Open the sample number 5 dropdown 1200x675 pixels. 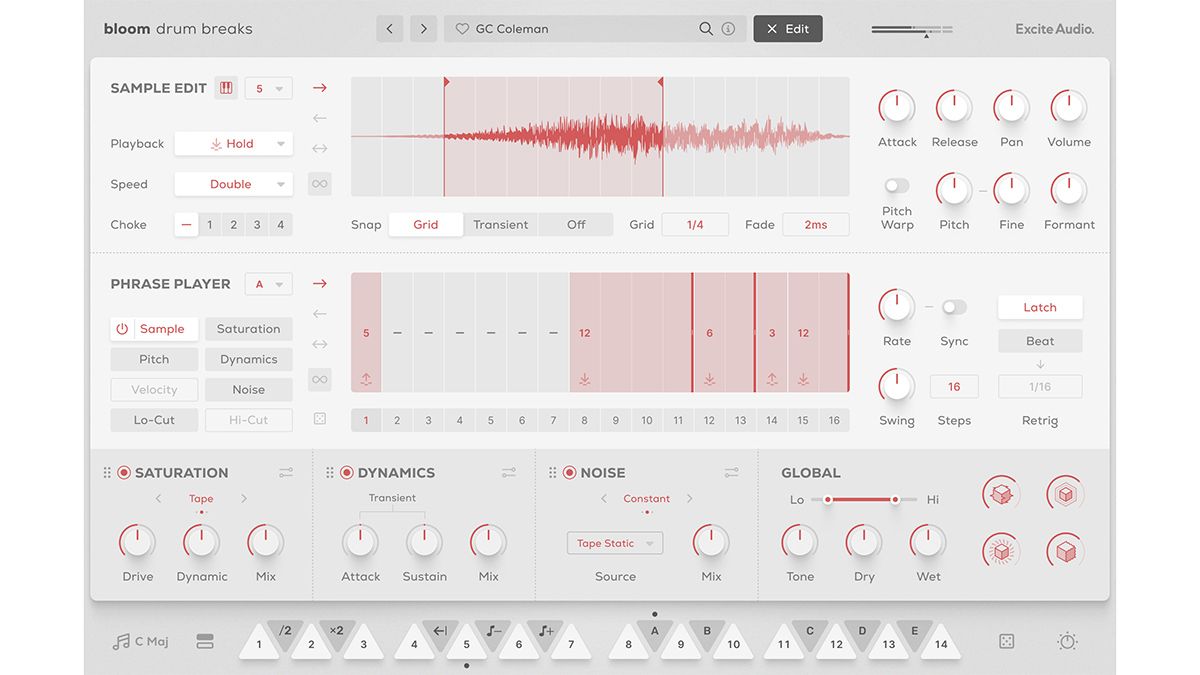269,88
